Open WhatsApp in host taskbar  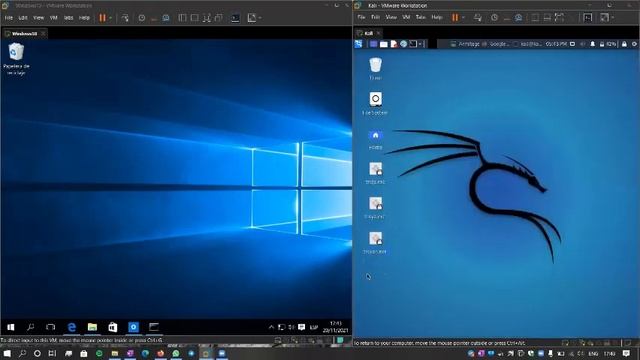[x=176, y=353]
